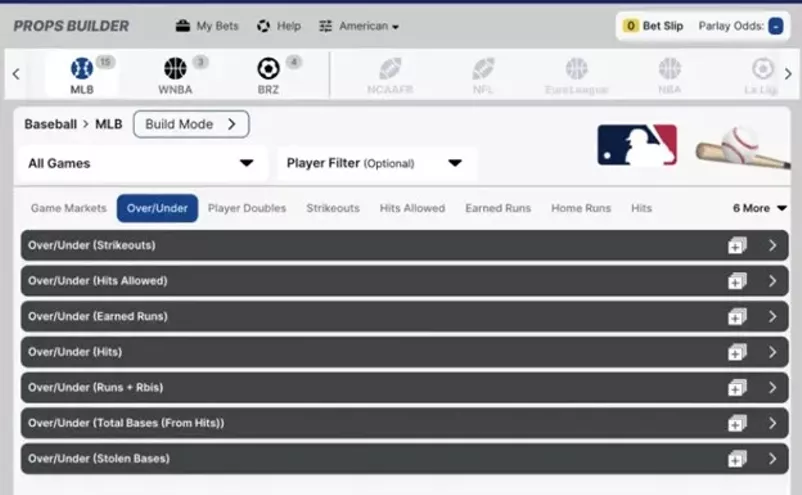Expand the 6 More tabs dropdown
802x495 pixels.
coord(760,208)
